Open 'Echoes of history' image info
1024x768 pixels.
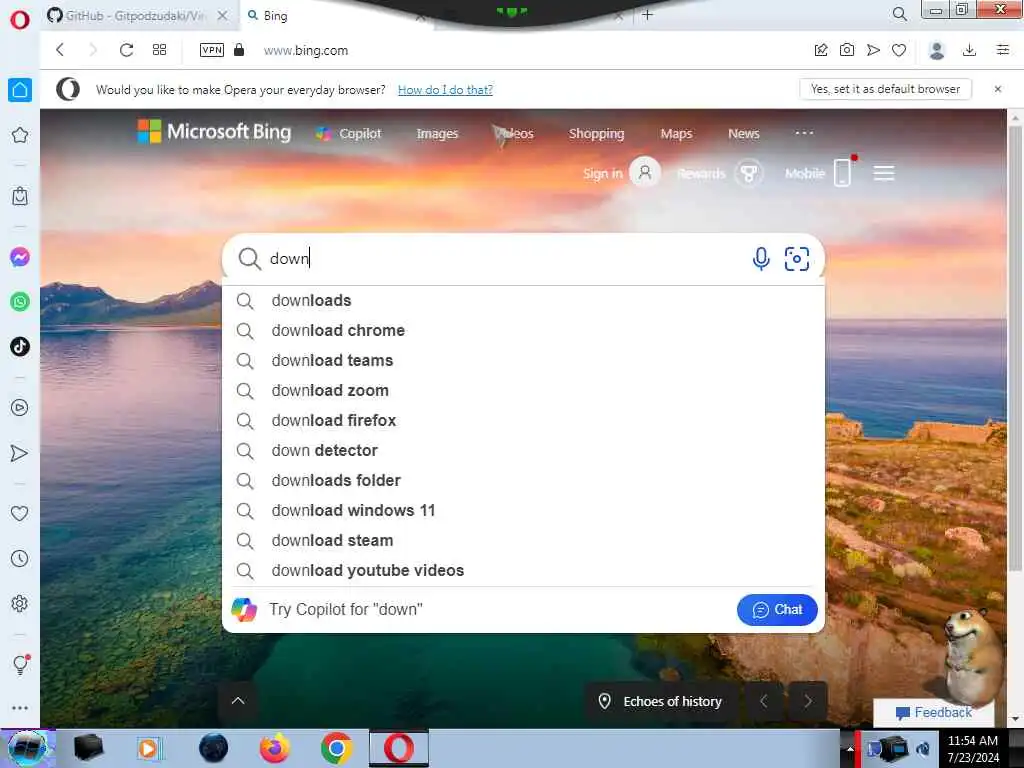point(661,701)
